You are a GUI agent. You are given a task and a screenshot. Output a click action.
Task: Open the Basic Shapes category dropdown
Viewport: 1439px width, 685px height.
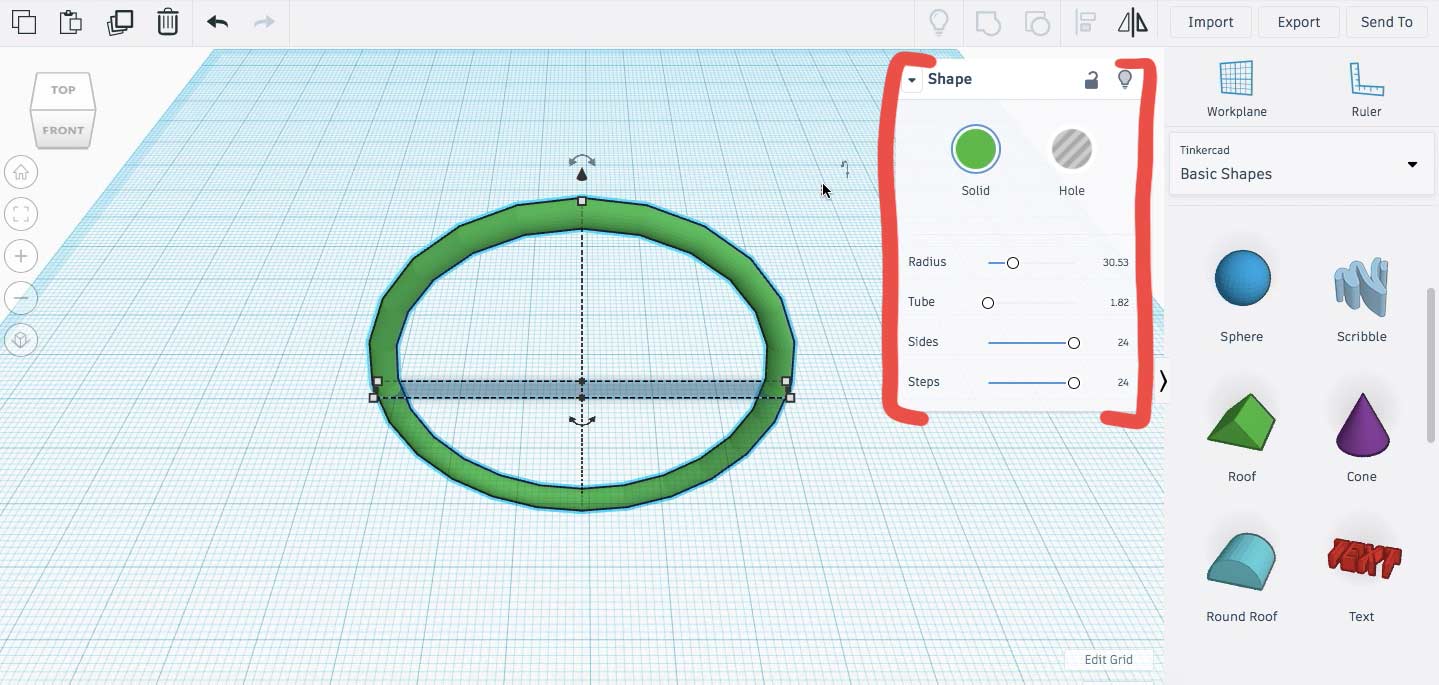pos(1301,164)
